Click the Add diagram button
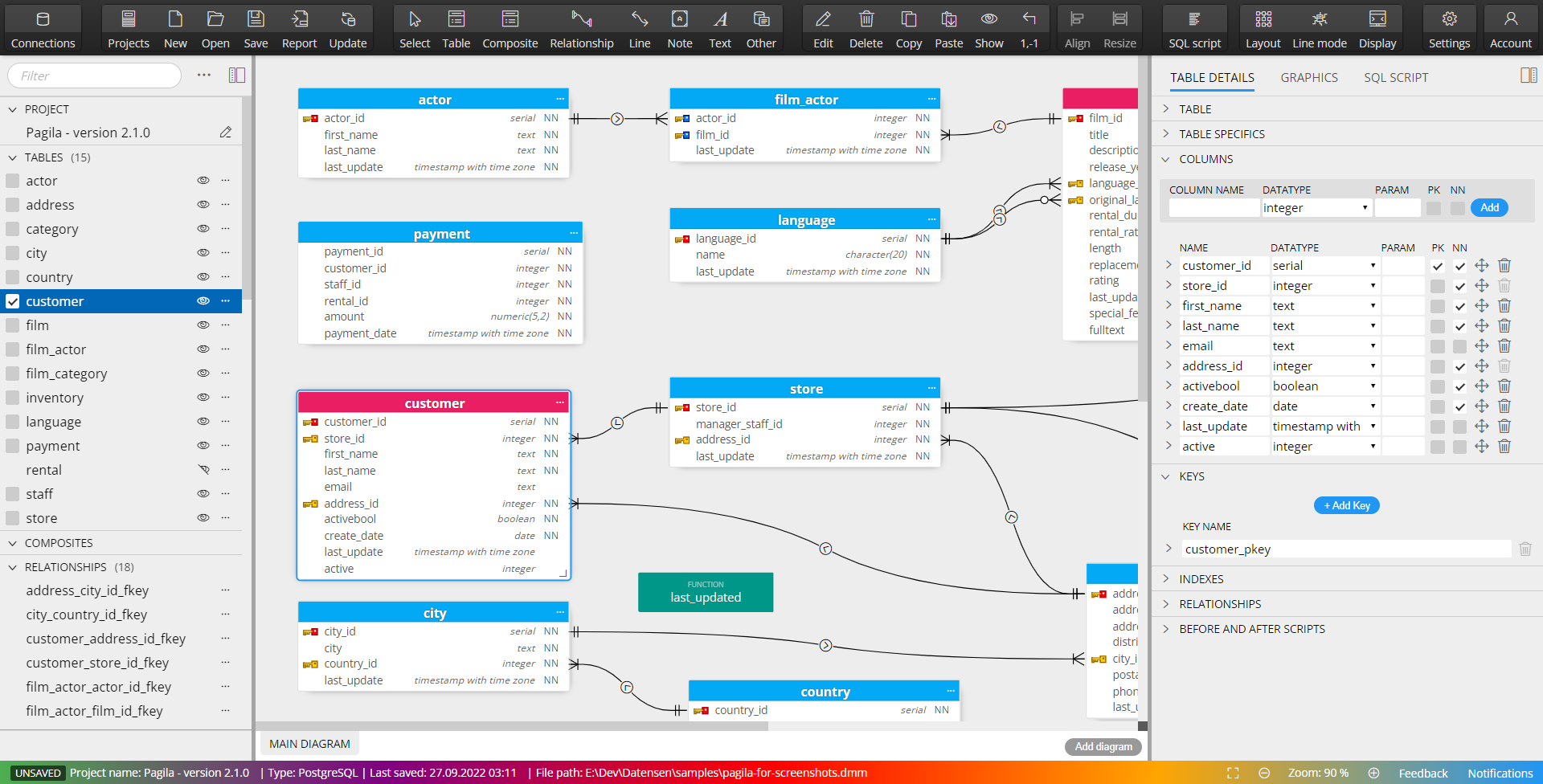This screenshot has width=1543, height=784. tap(1103, 746)
